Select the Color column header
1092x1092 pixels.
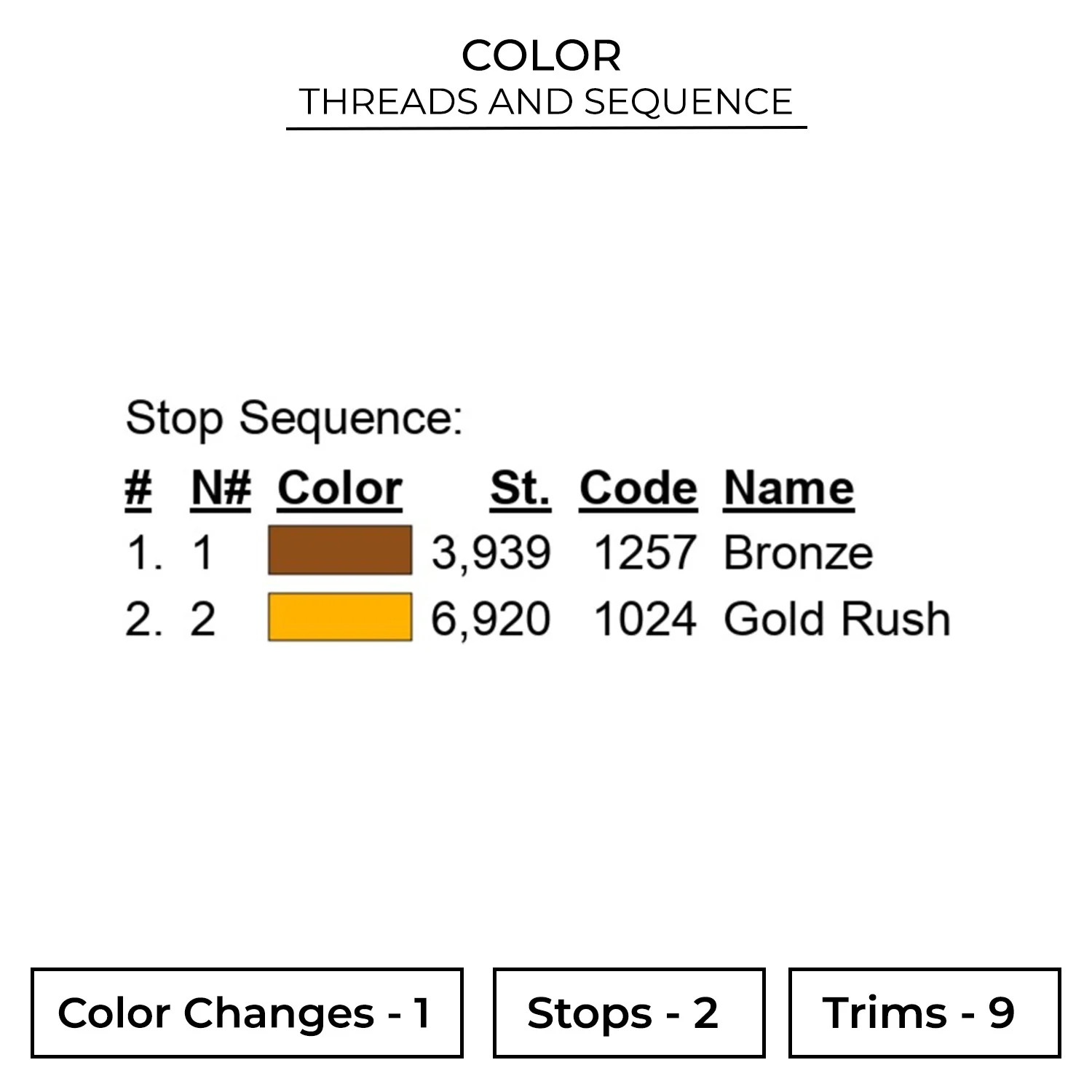[x=339, y=488]
